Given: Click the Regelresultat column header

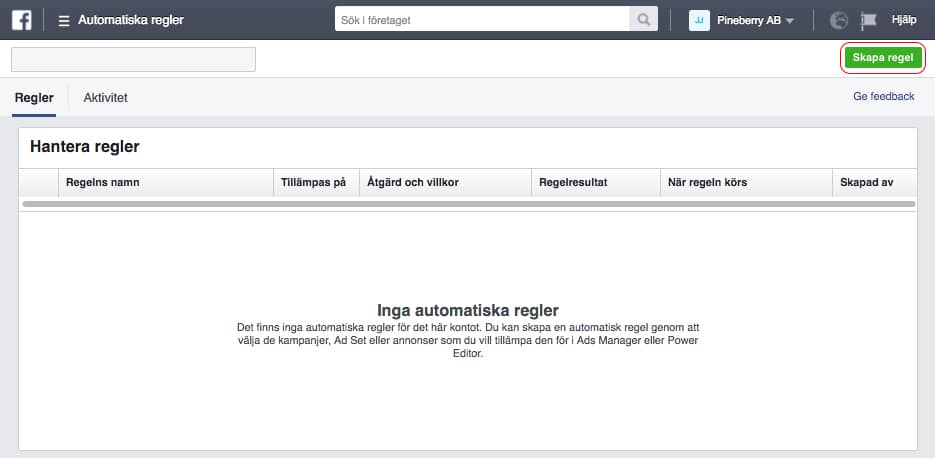Looking at the screenshot, I should pyautogui.click(x=596, y=182).
